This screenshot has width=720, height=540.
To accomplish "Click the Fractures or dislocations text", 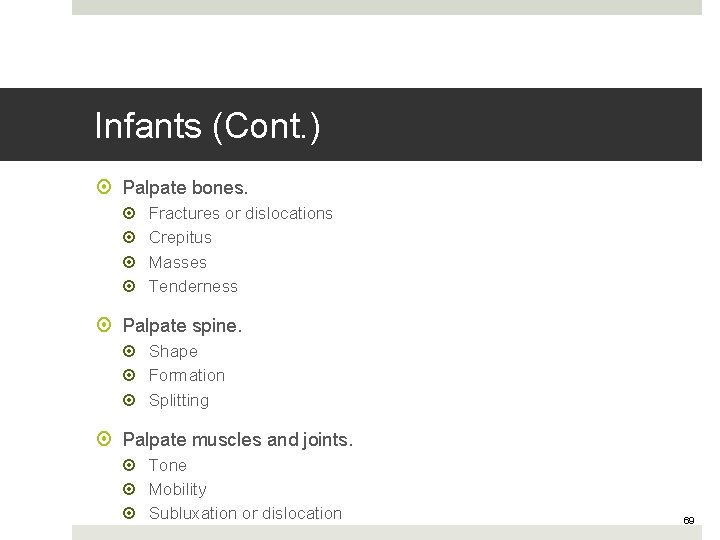I will tap(240, 213).
